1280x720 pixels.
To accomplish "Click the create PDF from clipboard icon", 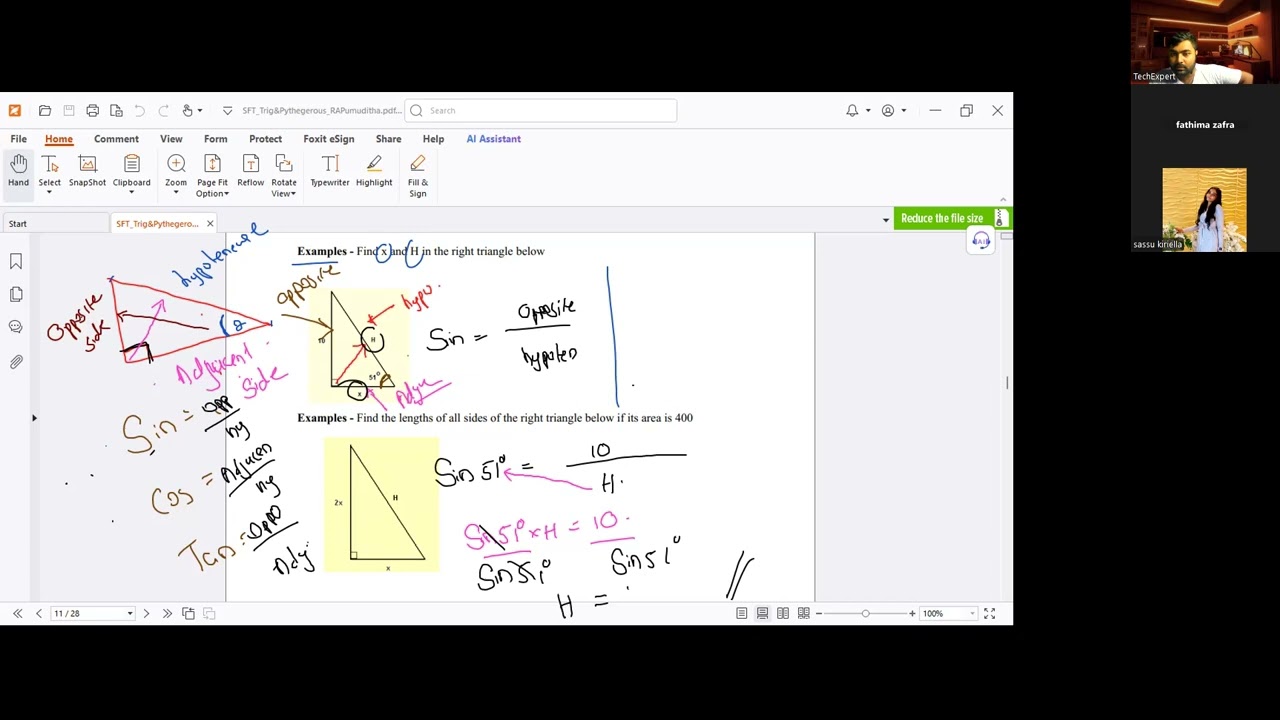I will click(x=116, y=111).
